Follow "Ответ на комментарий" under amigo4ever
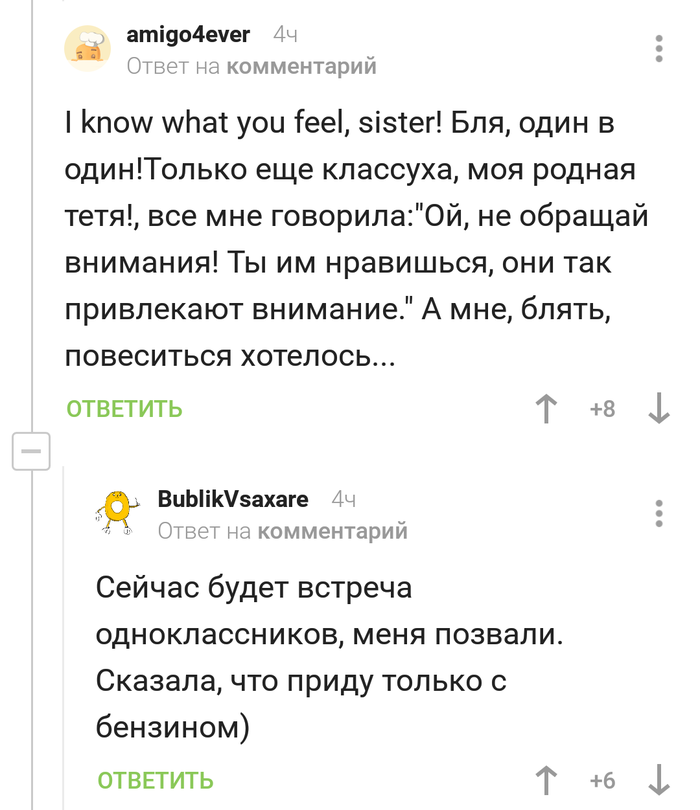Image resolution: width=700 pixels, height=810 pixels. [252, 67]
